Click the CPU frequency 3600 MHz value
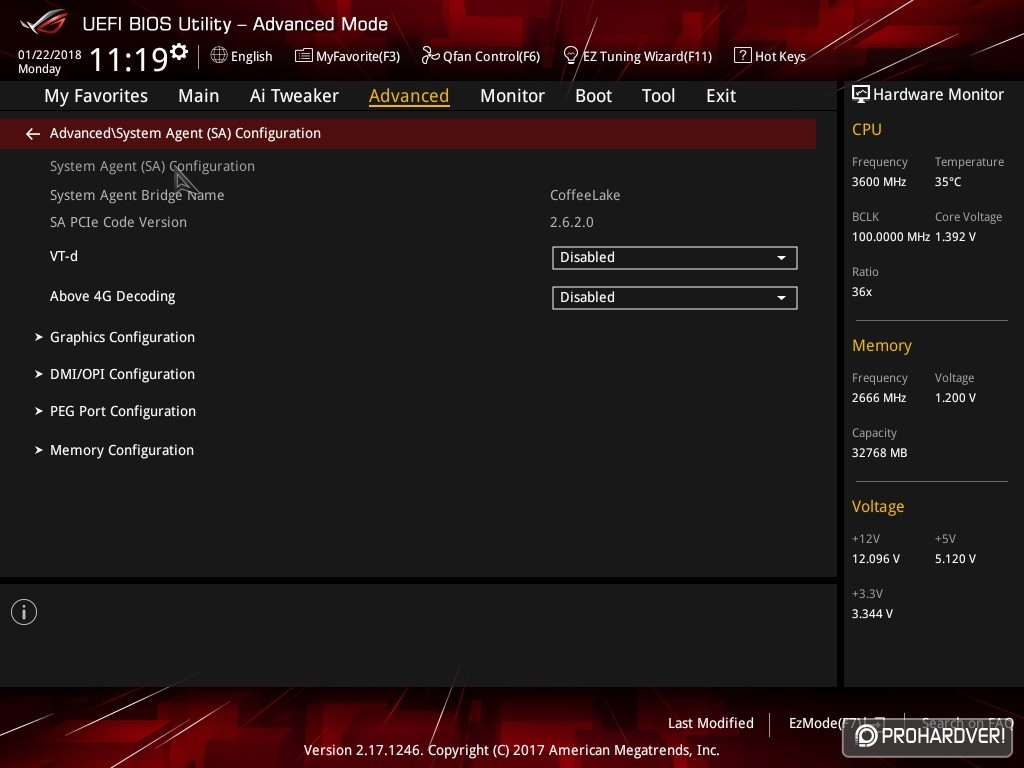This screenshot has height=768, width=1024. (x=879, y=182)
